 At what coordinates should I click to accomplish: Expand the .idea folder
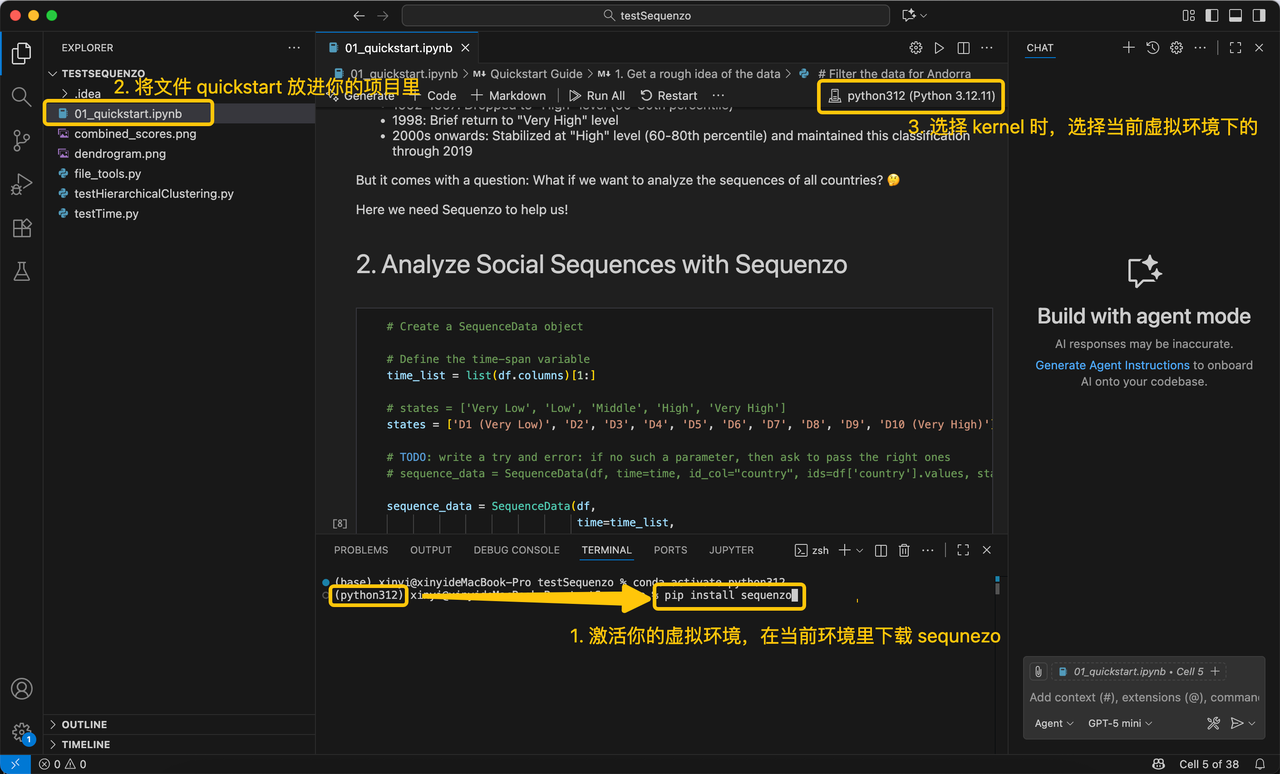click(x=87, y=94)
